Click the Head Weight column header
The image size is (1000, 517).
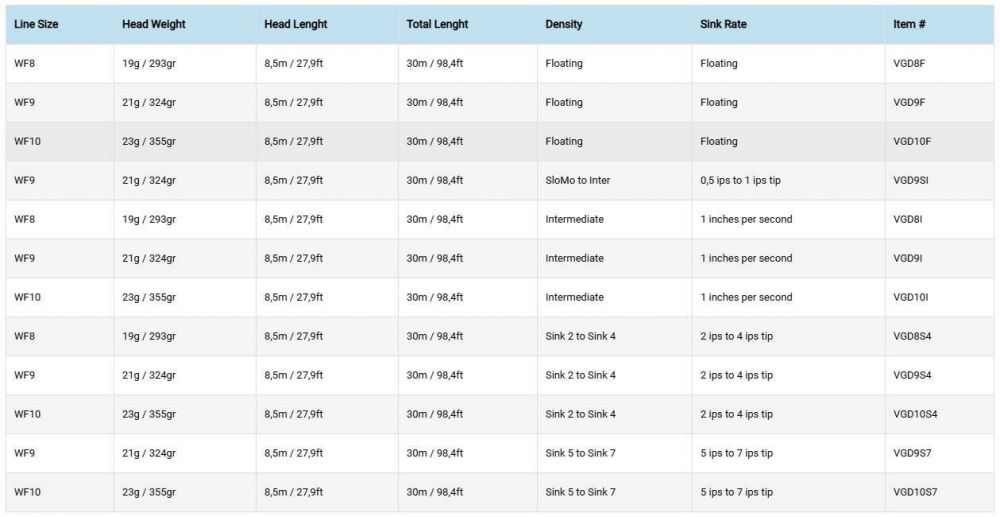[153, 24]
